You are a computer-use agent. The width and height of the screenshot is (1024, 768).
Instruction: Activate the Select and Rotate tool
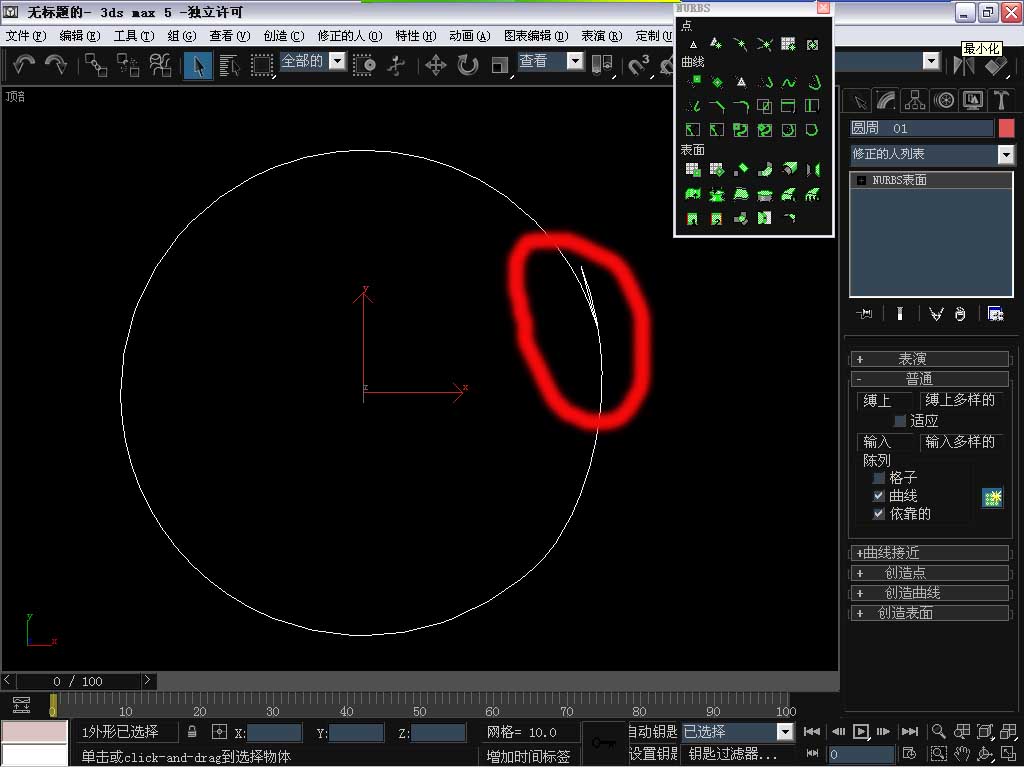(x=468, y=65)
